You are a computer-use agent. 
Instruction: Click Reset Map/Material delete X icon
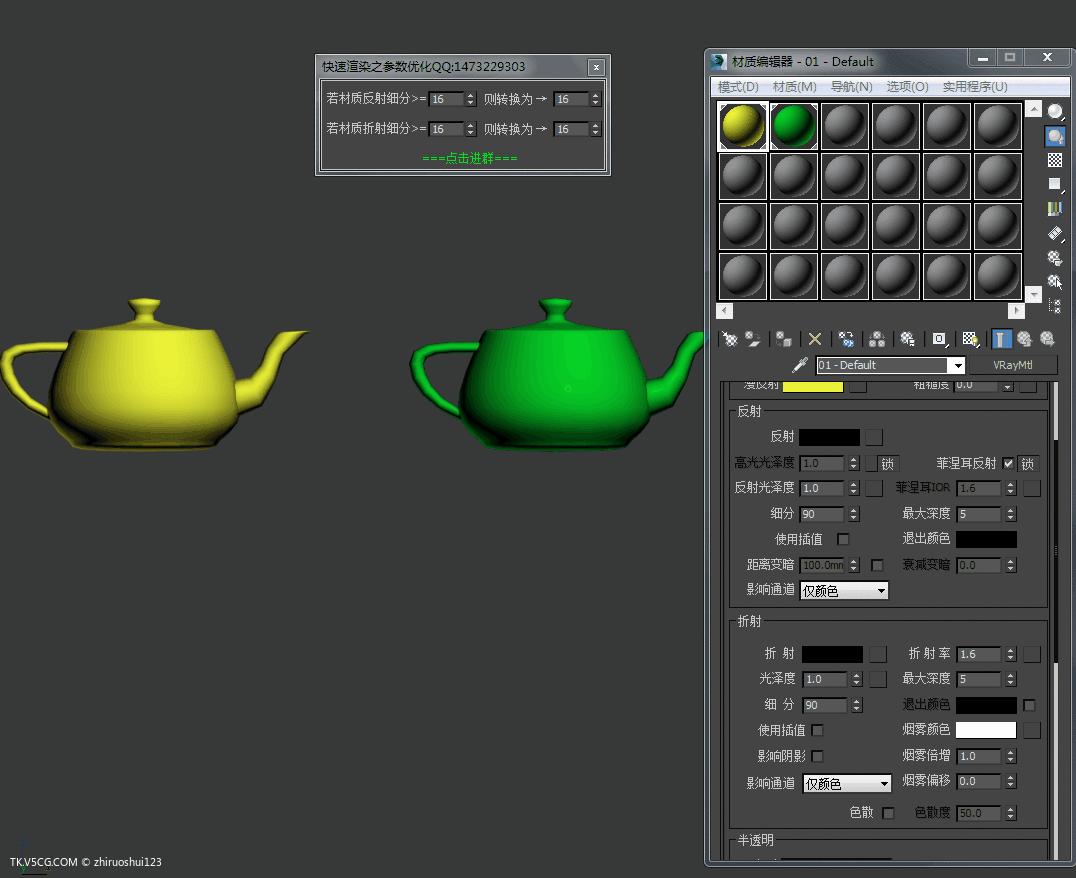815,339
